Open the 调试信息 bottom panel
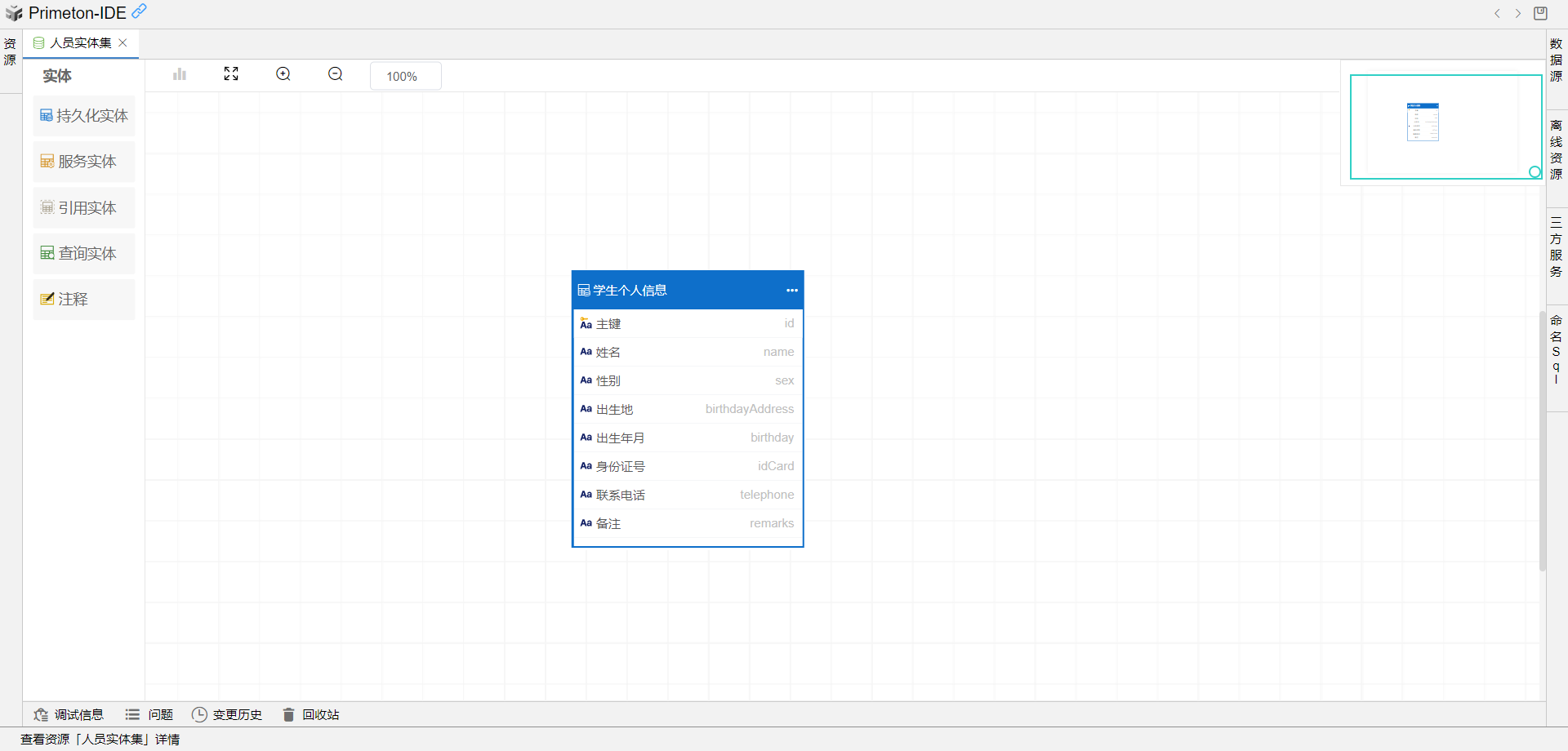The height and width of the screenshot is (751, 1568). click(x=69, y=714)
